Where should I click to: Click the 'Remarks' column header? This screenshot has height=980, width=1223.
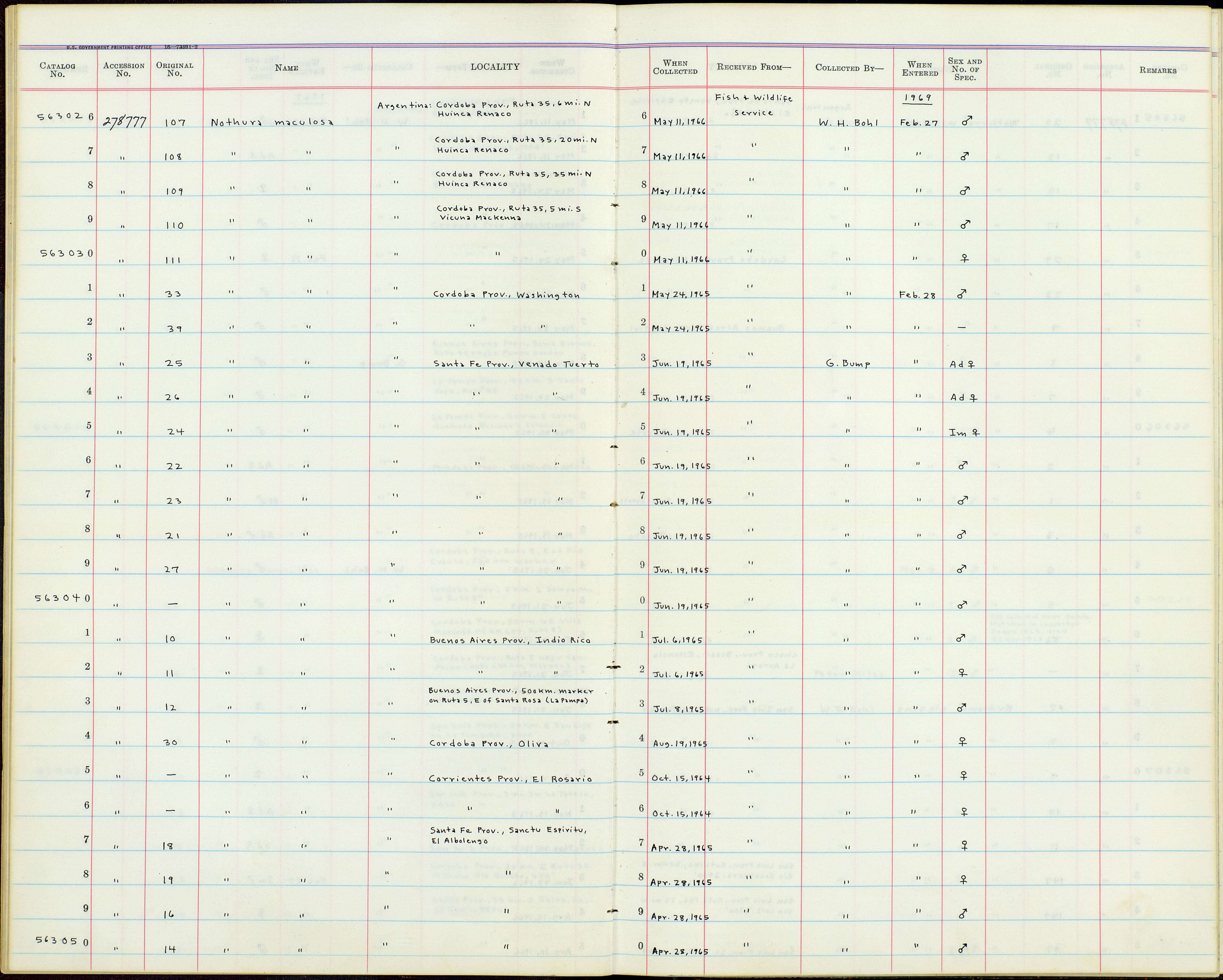point(1157,70)
